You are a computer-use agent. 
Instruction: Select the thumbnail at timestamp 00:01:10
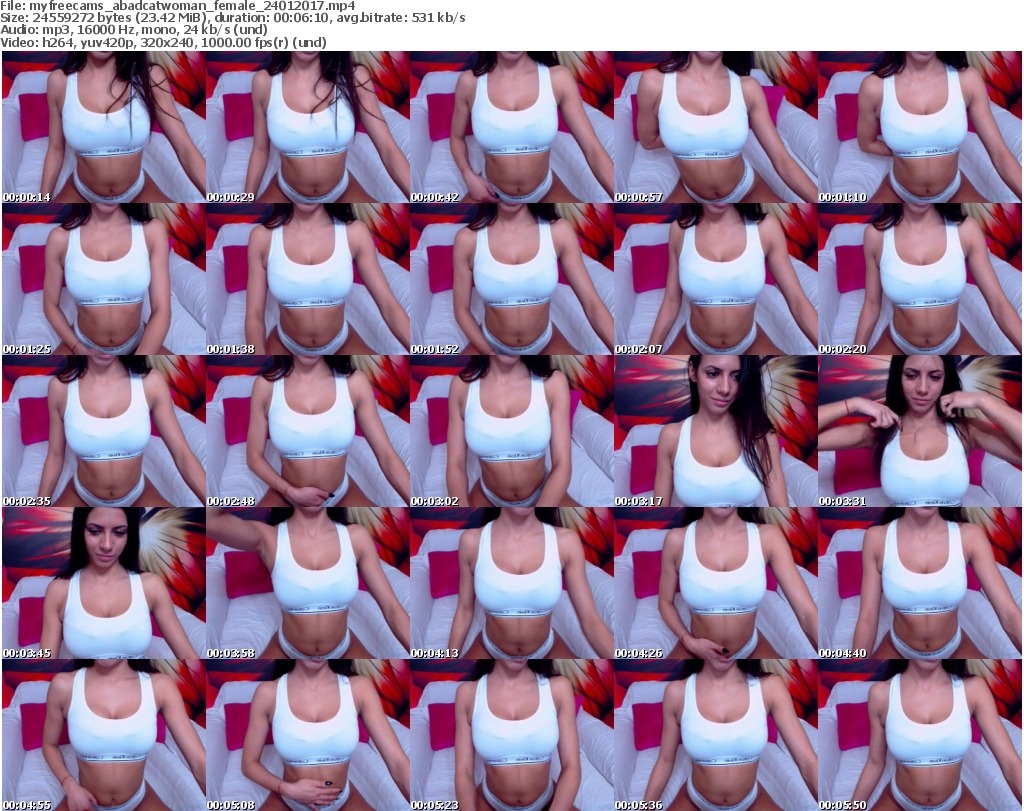(920, 127)
